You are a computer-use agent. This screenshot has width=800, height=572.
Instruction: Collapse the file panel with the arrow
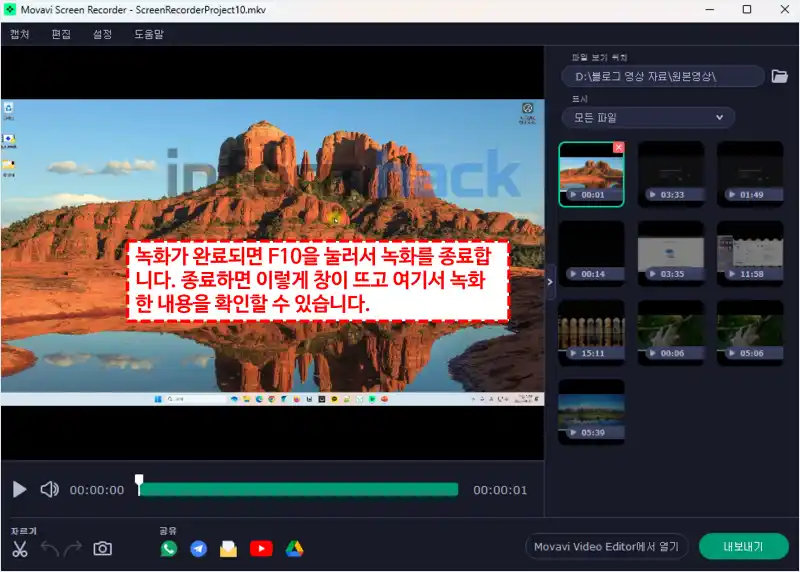(x=550, y=282)
